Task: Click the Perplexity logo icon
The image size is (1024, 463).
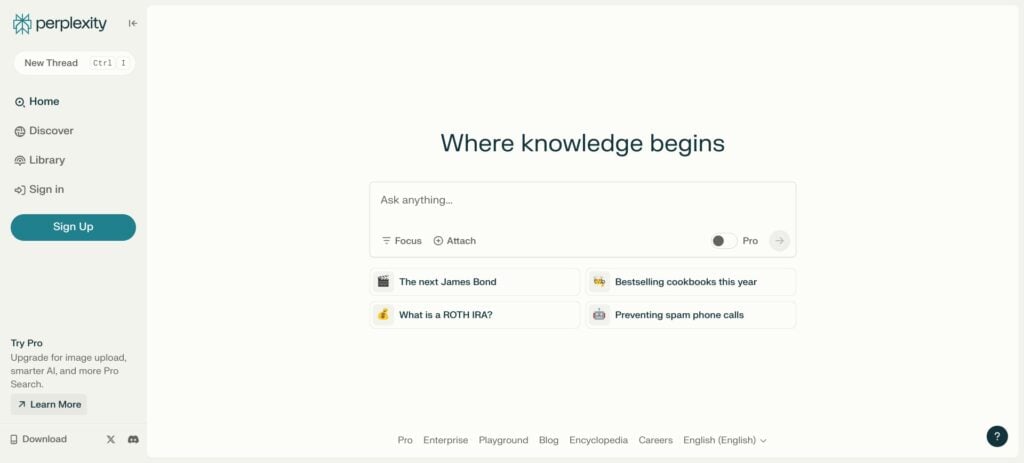Action: click(x=22, y=23)
